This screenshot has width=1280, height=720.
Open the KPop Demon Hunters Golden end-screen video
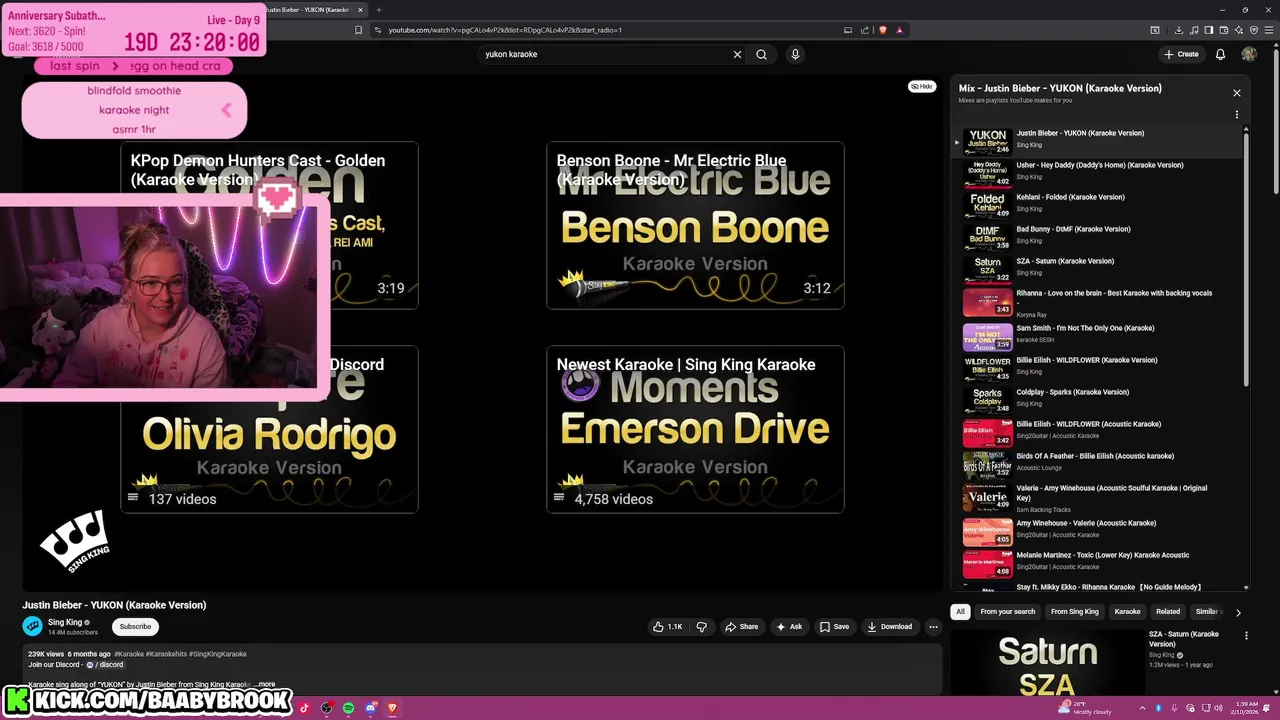click(x=269, y=225)
